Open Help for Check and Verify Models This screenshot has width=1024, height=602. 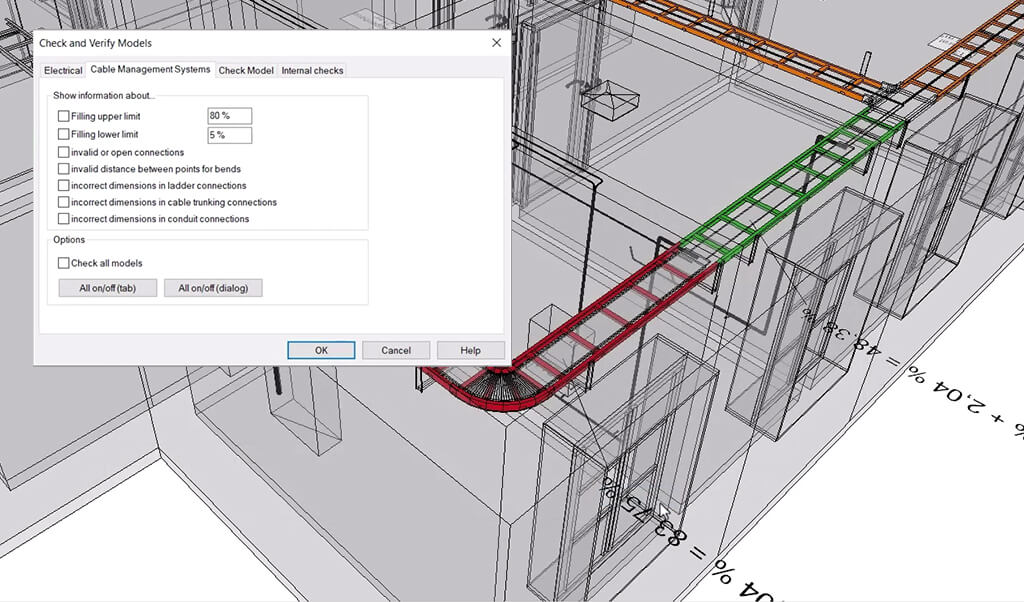click(x=470, y=350)
